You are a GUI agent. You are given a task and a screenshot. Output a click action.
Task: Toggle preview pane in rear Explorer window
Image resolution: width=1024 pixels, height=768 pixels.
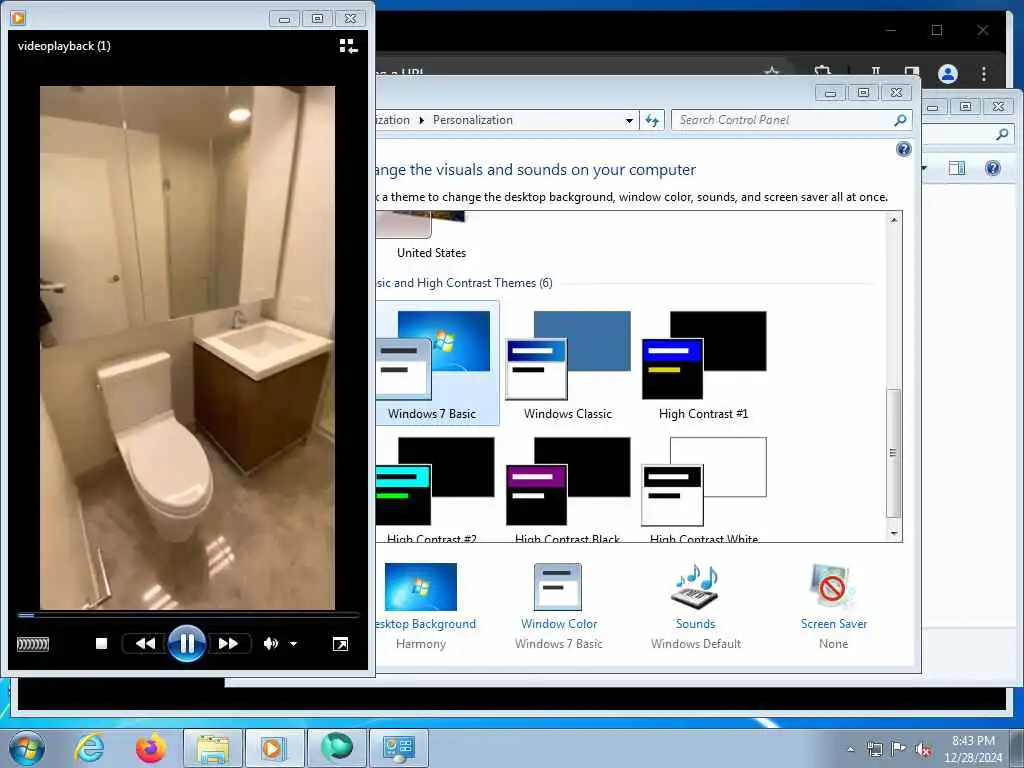click(x=957, y=168)
